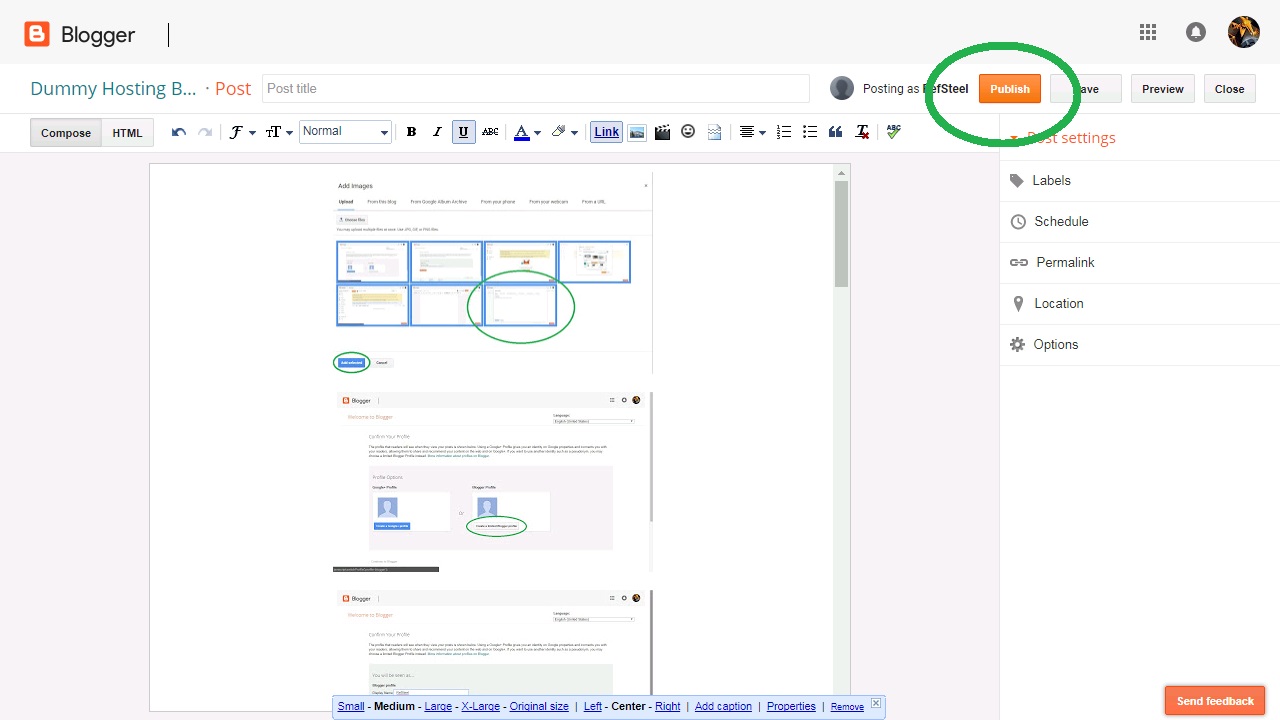Insert special characters with the smiley icon
This screenshot has width=1280, height=720.
(688, 131)
